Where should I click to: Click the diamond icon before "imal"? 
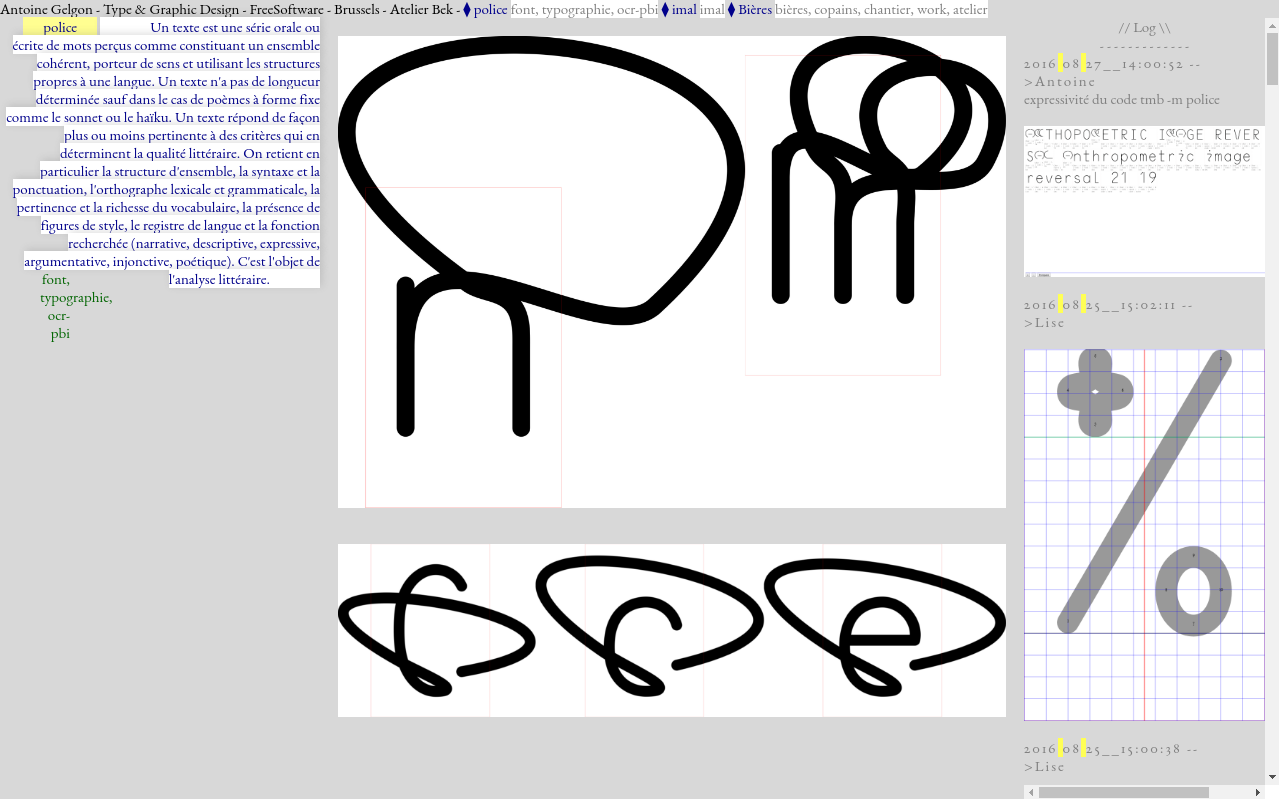pos(665,10)
